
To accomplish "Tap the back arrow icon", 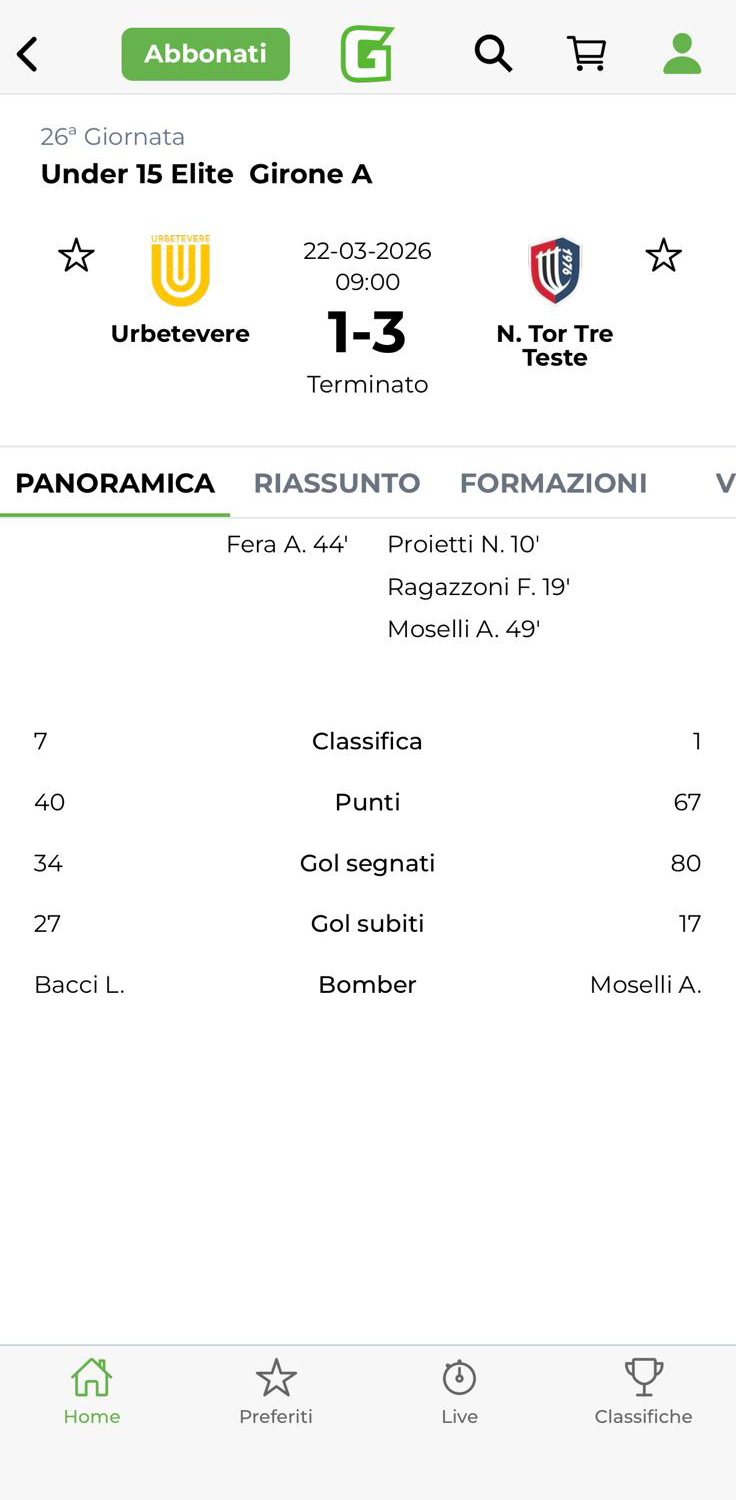I will (28, 54).
